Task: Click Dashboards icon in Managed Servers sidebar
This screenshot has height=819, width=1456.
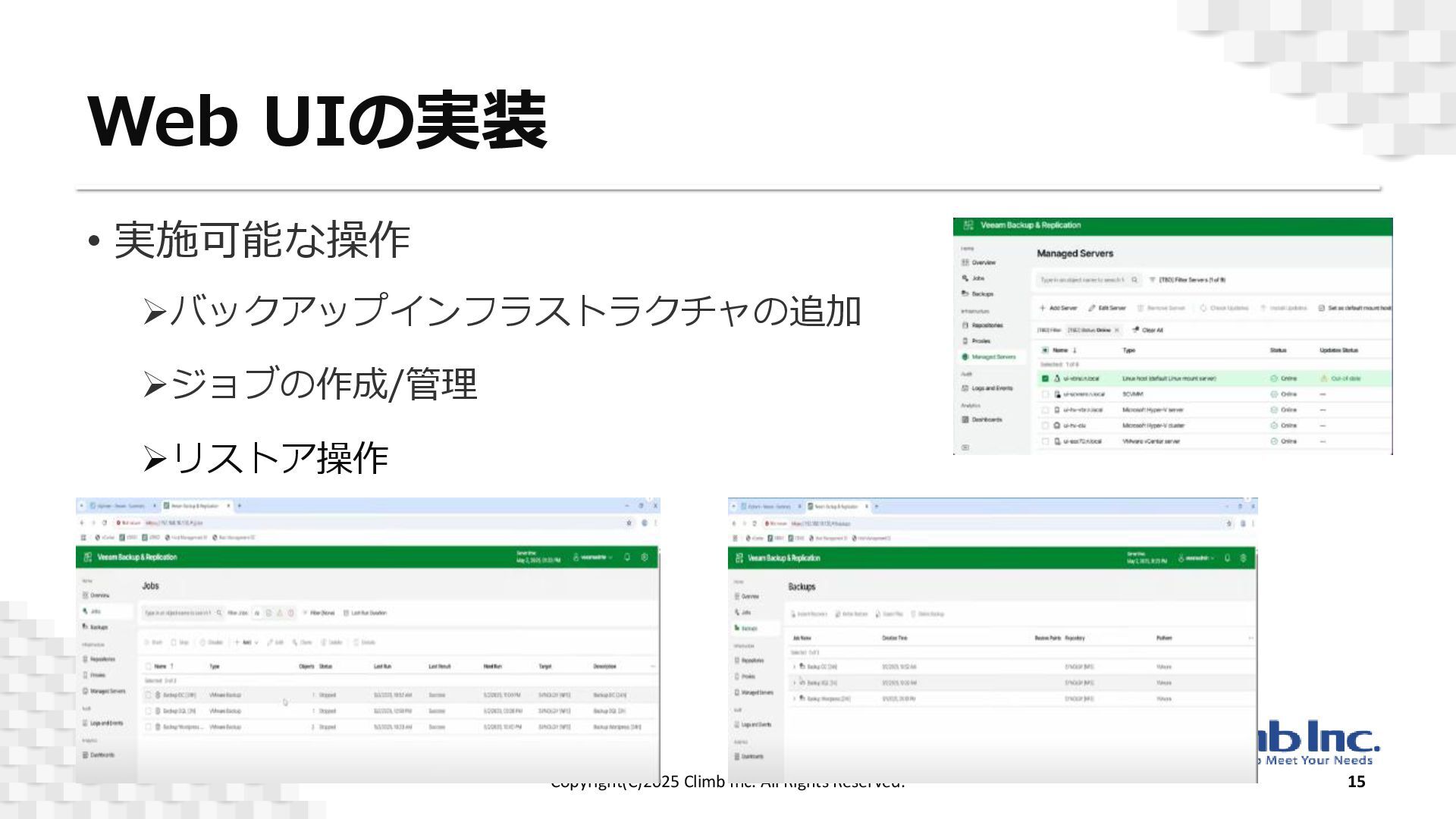Action: pyautogui.click(x=965, y=419)
